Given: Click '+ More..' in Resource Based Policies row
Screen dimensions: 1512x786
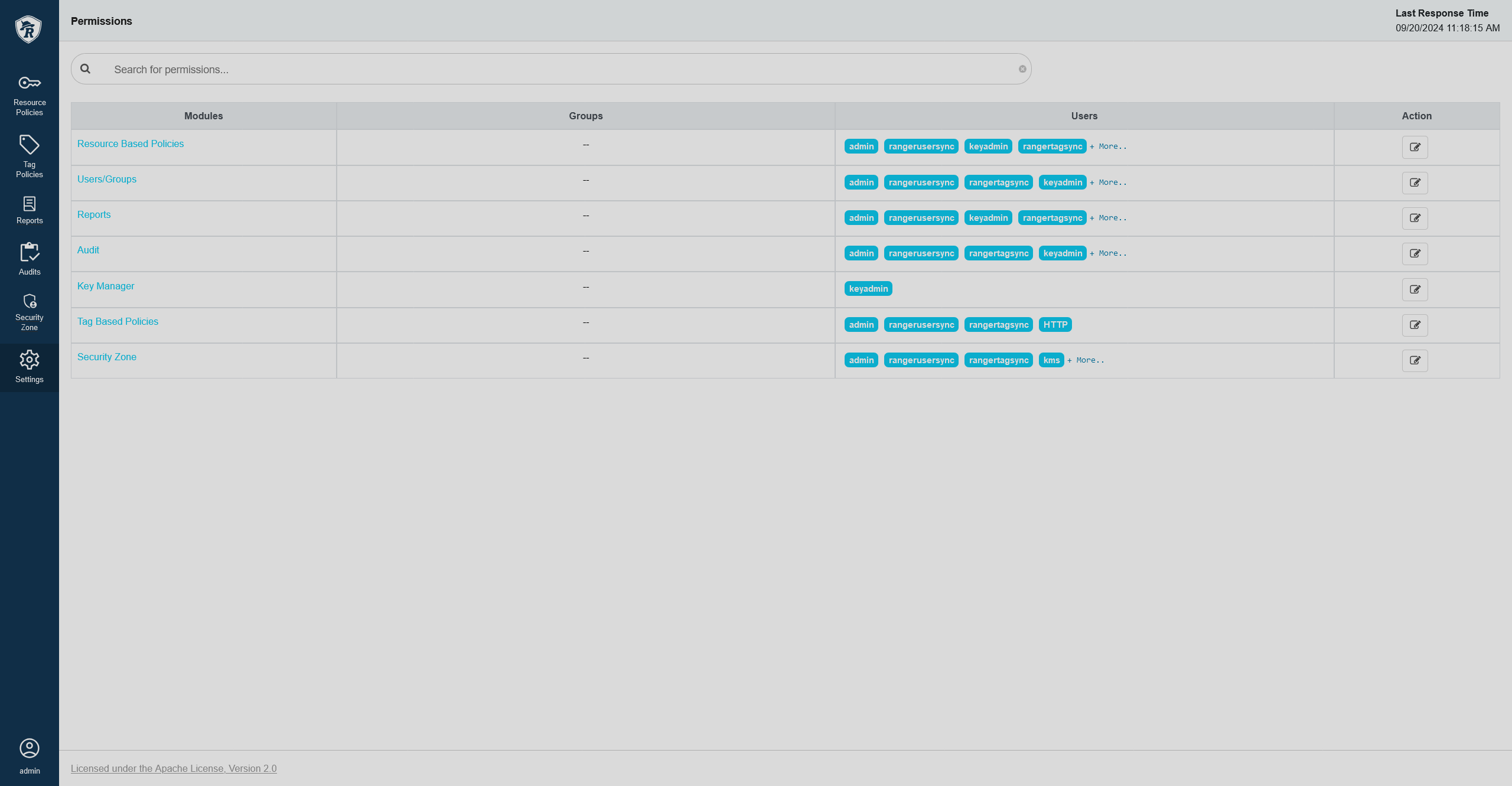Looking at the screenshot, I should (1108, 146).
